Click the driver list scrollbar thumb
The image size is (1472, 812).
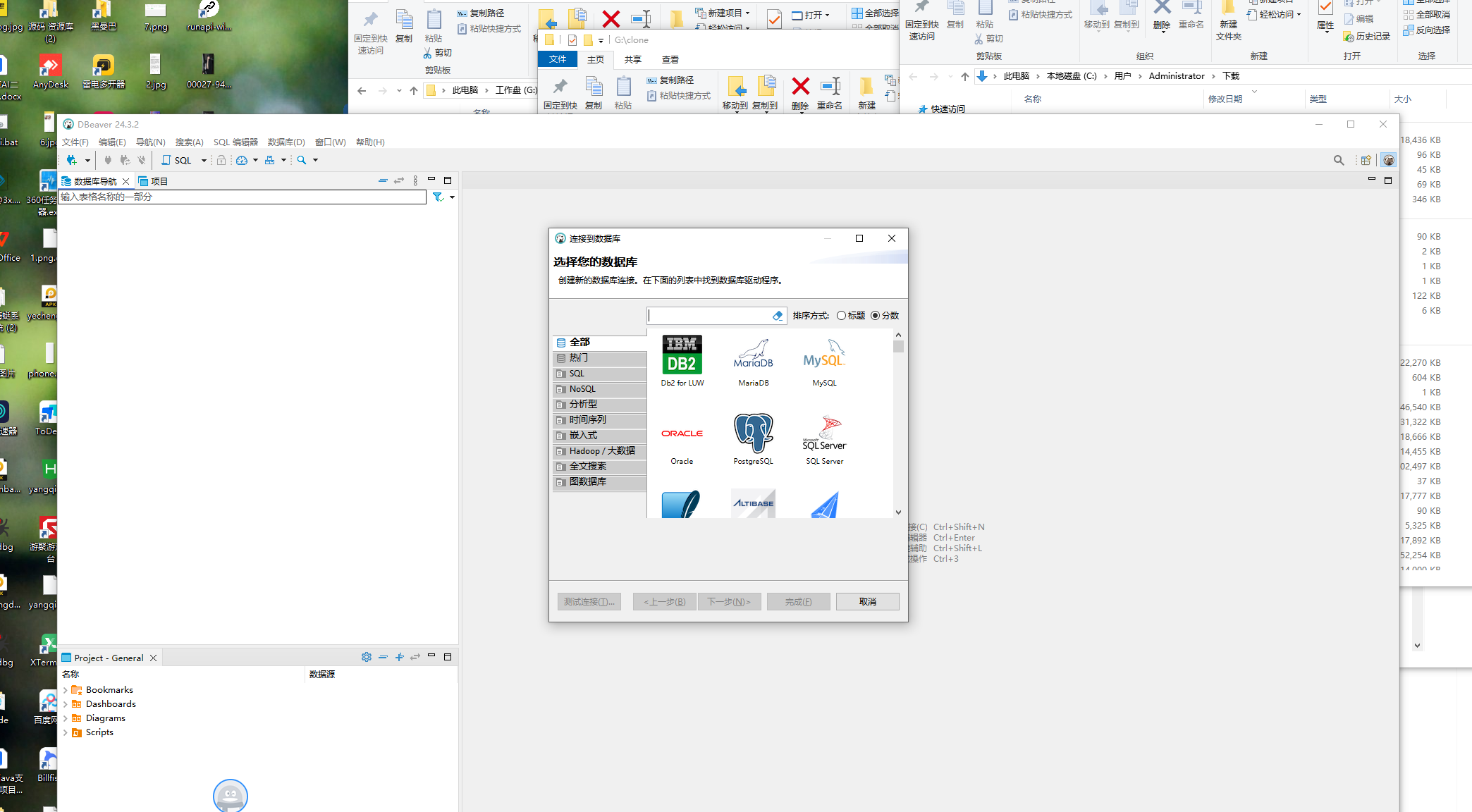coord(898,347)
